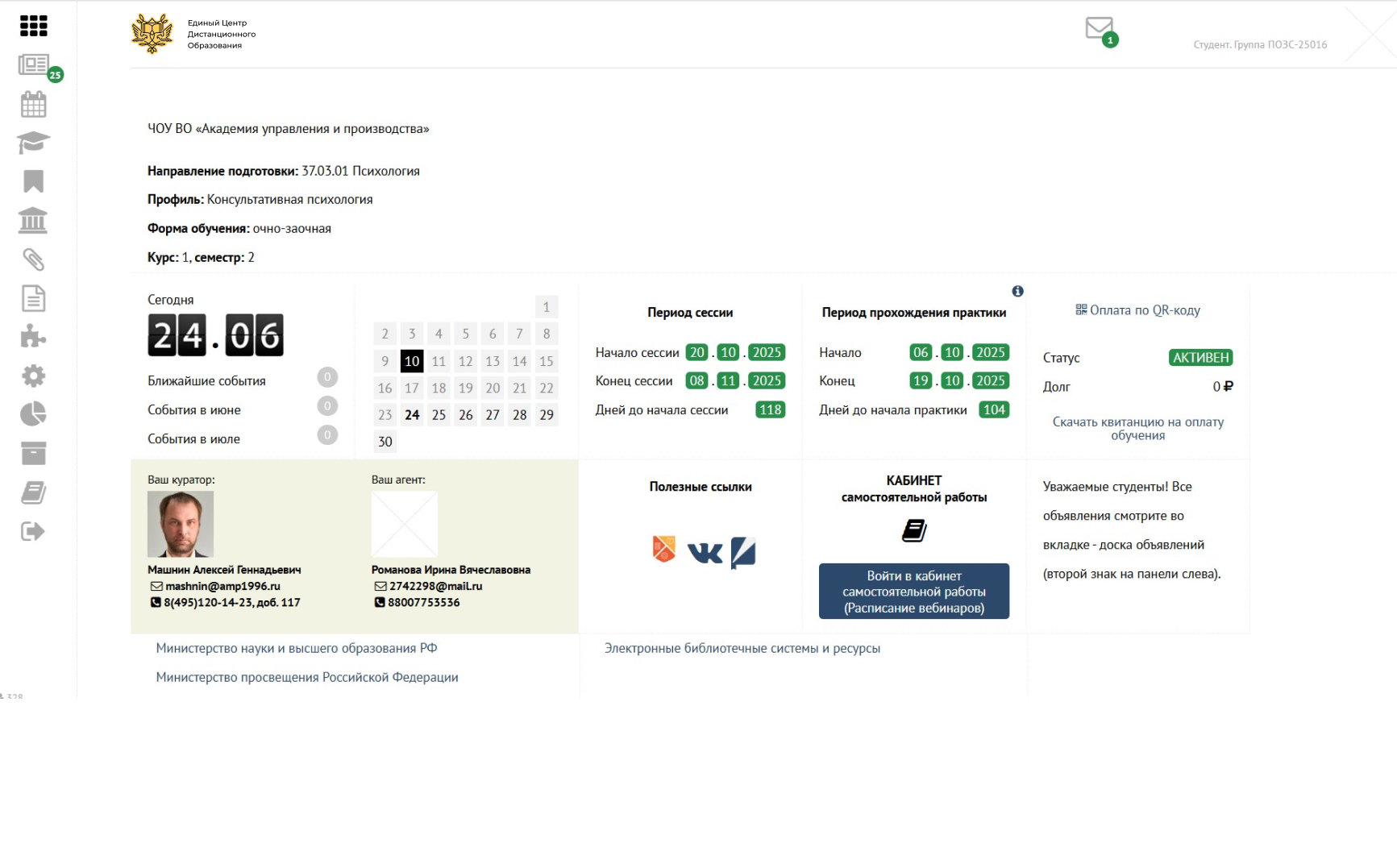Click the academy crest logo

coord(152,34)
